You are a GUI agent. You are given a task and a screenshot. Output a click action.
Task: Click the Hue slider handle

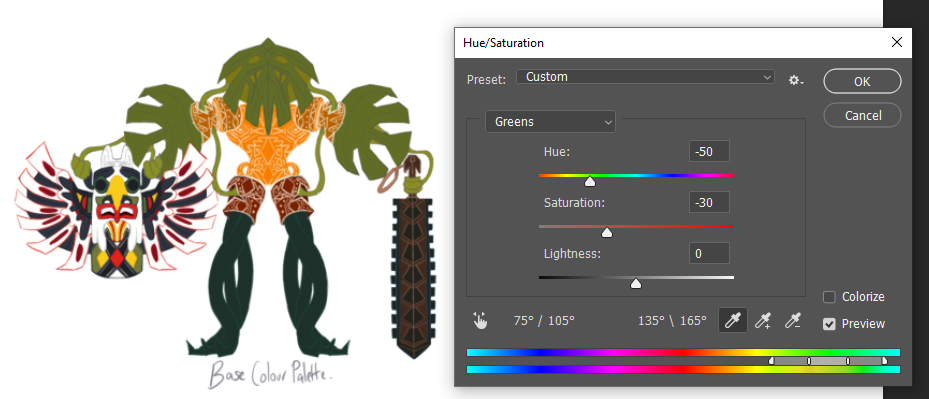(590, 181)
